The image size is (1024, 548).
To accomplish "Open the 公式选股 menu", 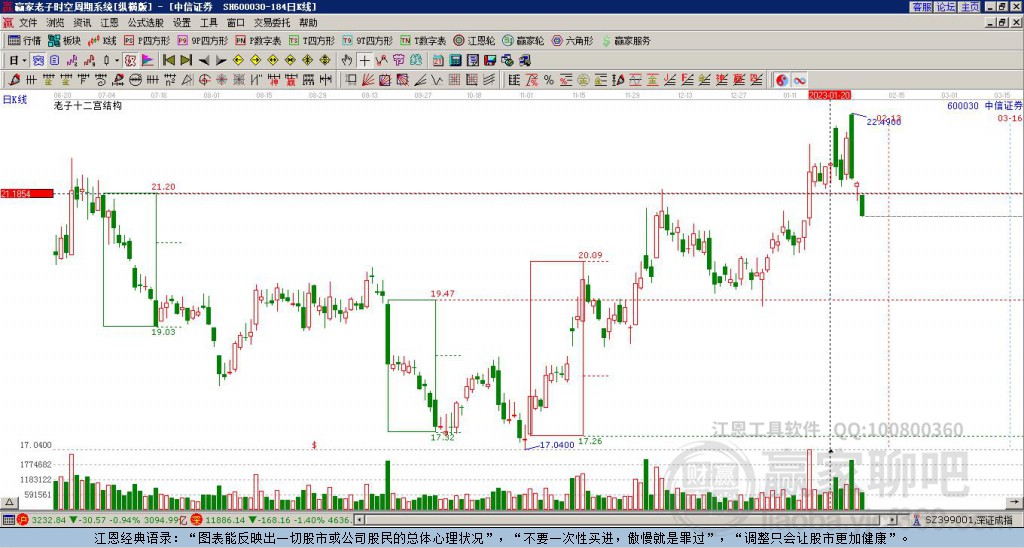I will (x=146, y=23).
